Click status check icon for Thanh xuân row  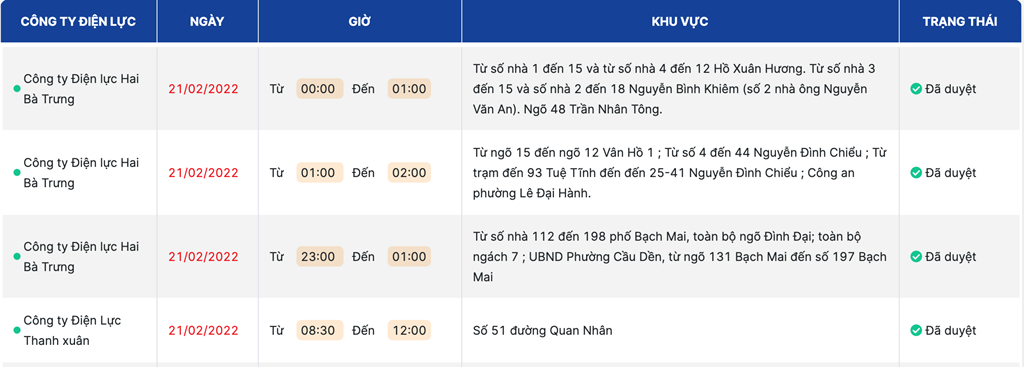tap(916, 330)
